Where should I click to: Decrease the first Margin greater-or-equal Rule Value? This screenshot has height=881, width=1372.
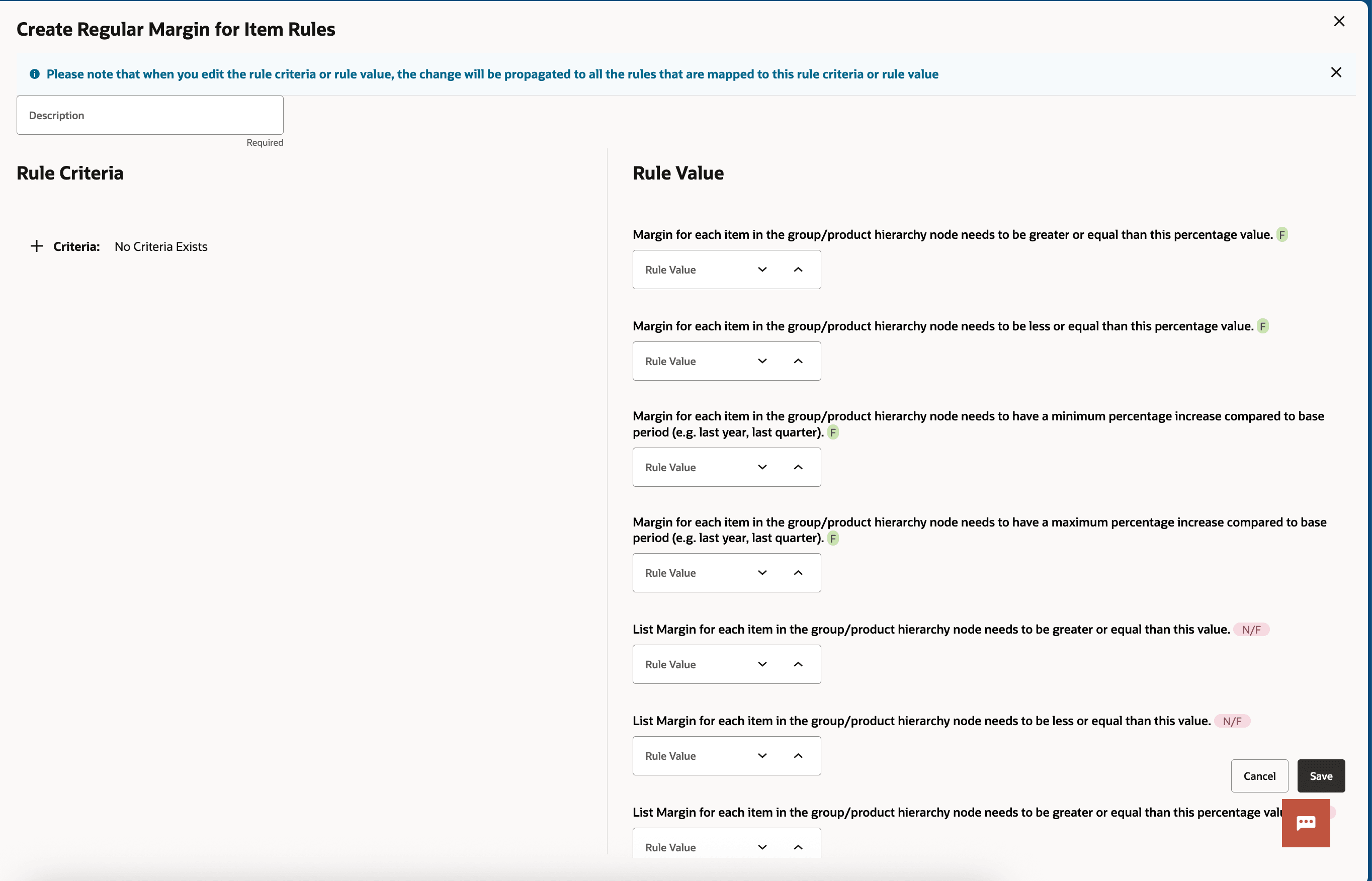click(762, 270)
